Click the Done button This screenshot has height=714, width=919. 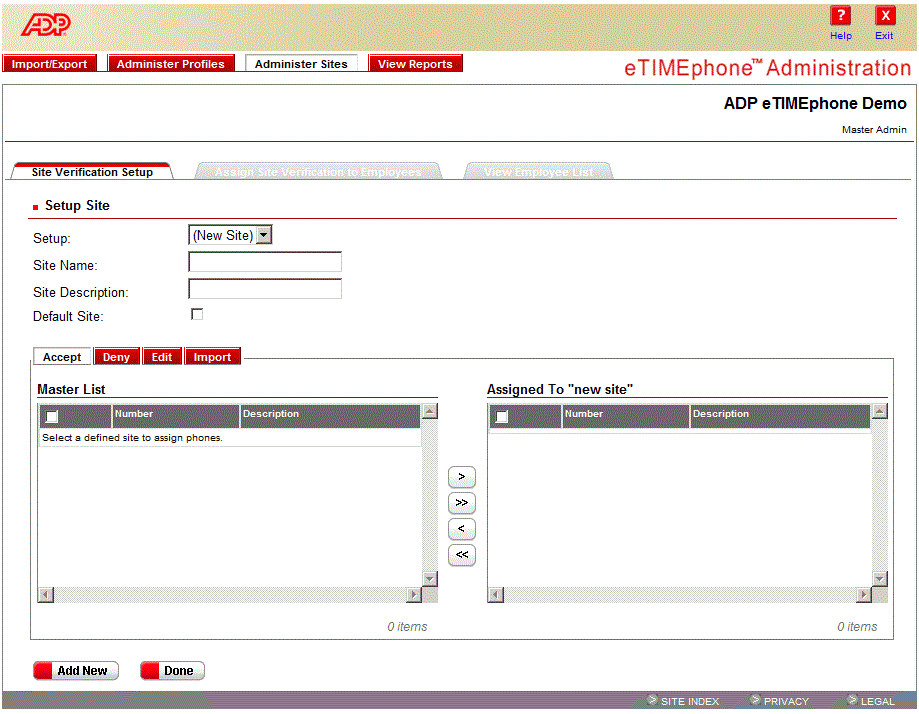pyautogui.click(x=172, y=670)
